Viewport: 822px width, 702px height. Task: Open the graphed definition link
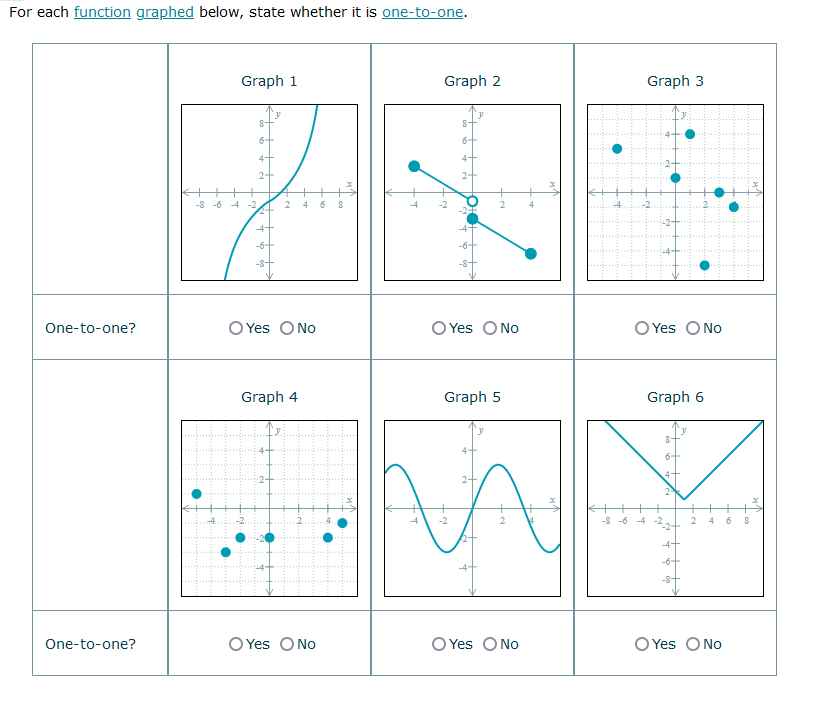(164, 12)
